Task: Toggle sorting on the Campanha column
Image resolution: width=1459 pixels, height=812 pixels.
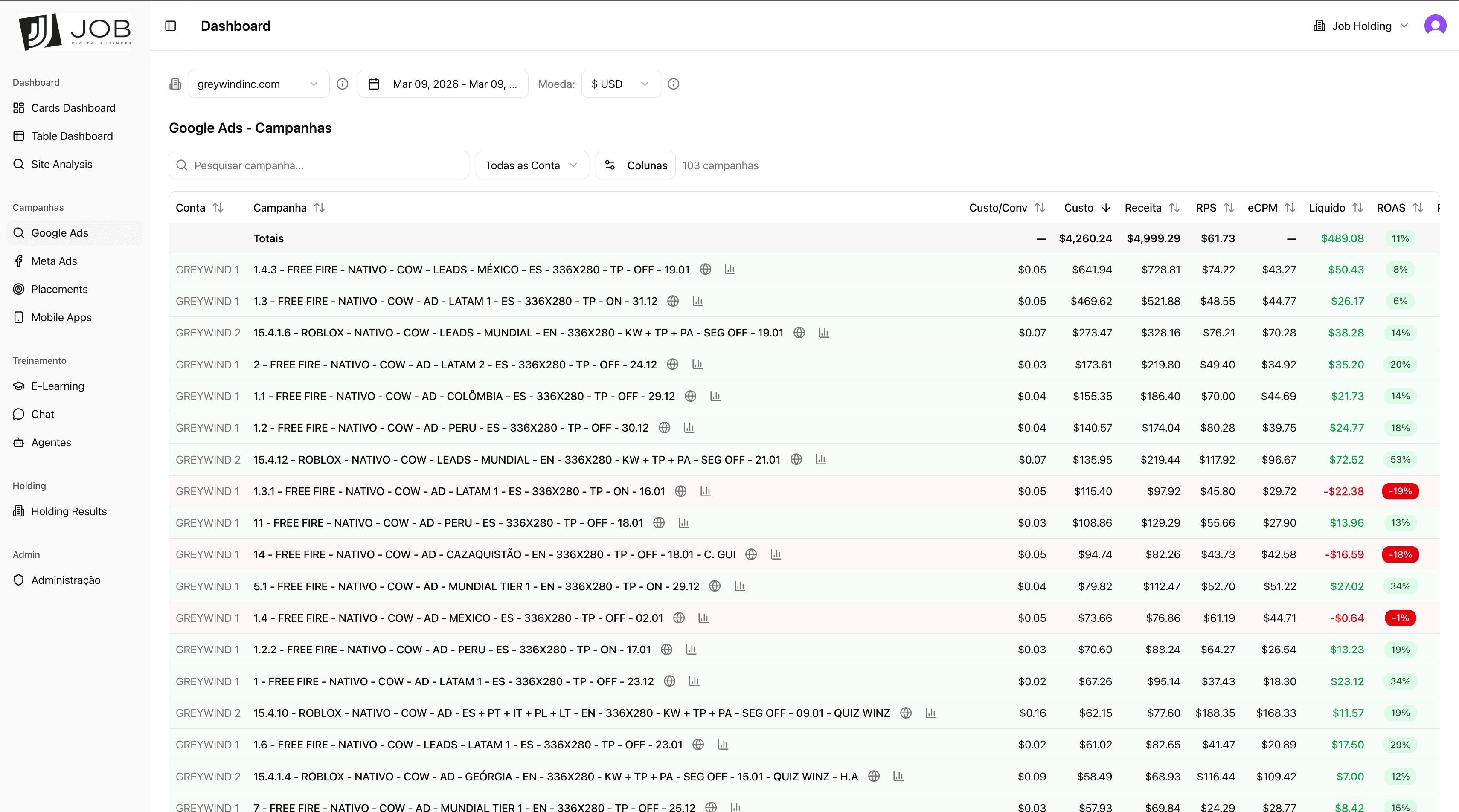Action: (x=320, y=208)
